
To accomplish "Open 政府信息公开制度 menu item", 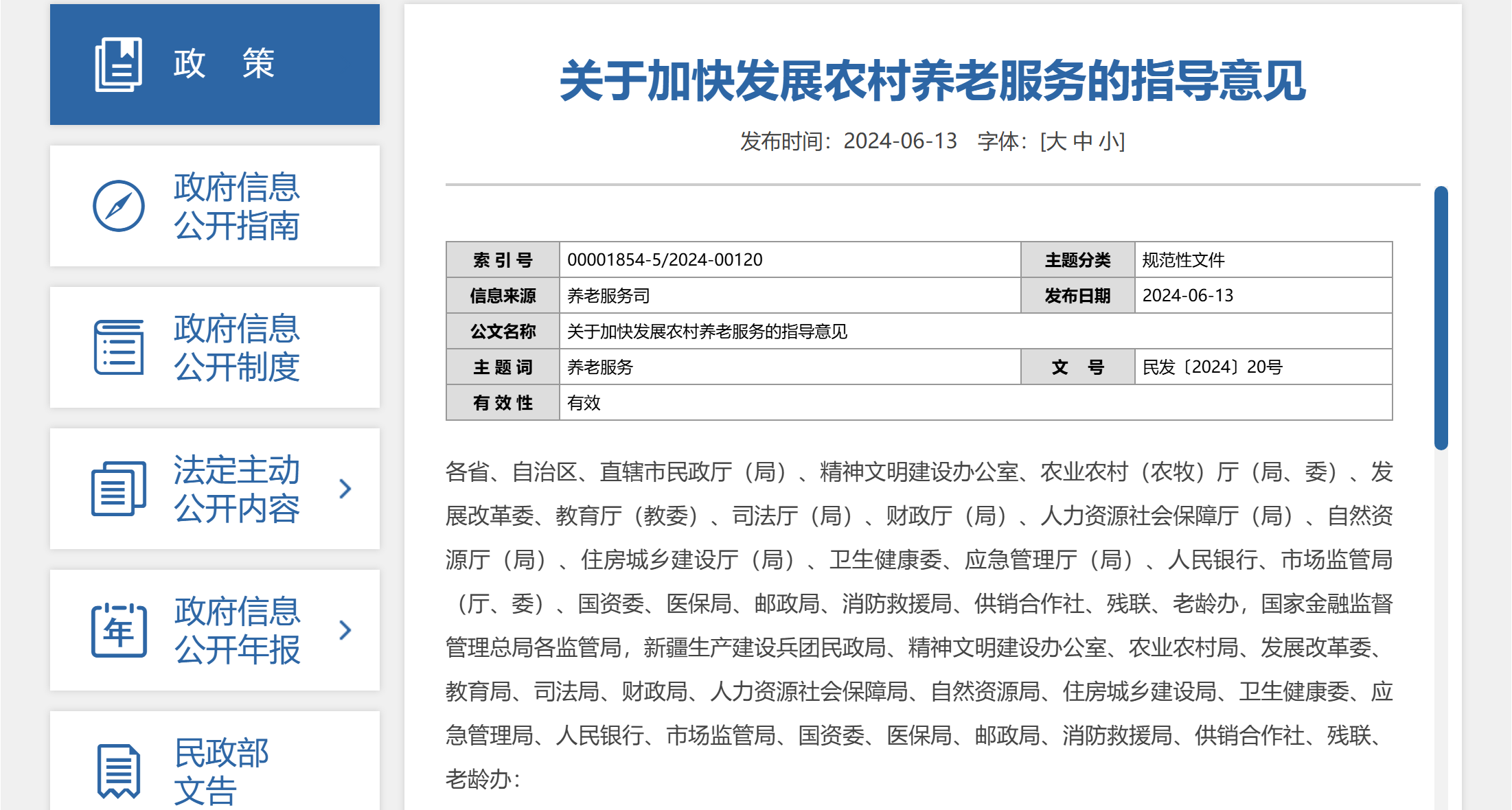I will (215, 347).
